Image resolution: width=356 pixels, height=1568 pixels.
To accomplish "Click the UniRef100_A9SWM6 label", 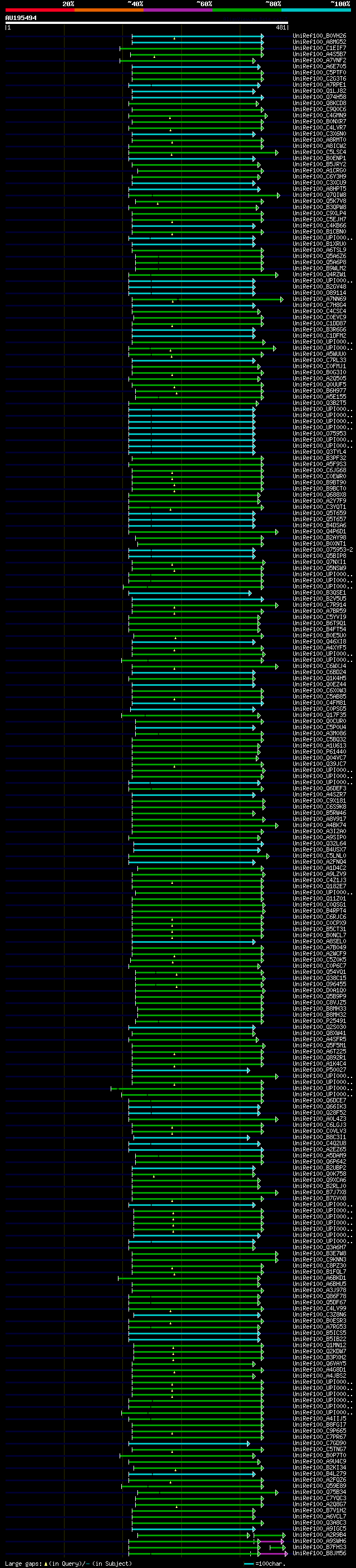I will (319, 1541).
